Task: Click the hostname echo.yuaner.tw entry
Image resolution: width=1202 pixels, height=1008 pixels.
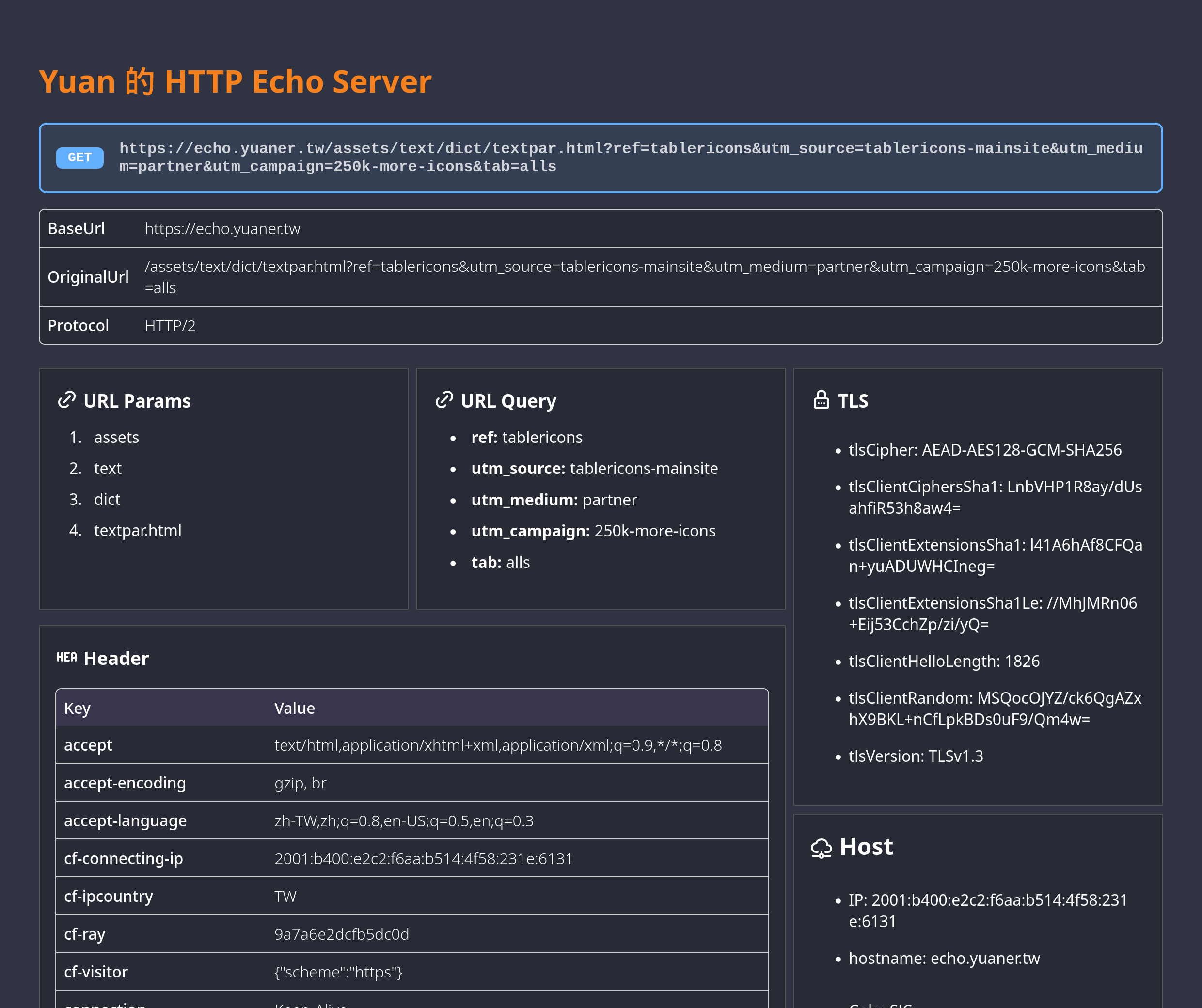Action: click(944, 958)
